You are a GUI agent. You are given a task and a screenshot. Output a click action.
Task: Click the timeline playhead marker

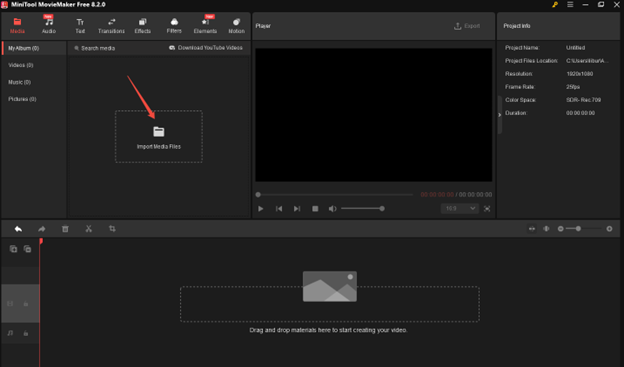(41, 241)
